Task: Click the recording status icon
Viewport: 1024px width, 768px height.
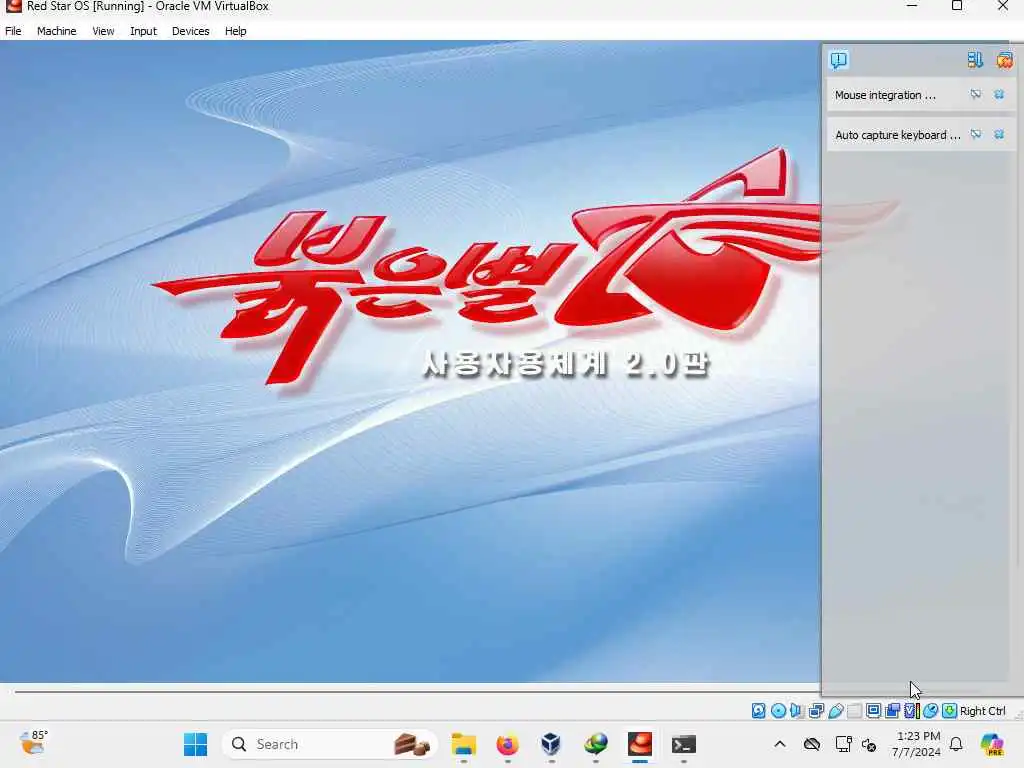Action: 892,711
